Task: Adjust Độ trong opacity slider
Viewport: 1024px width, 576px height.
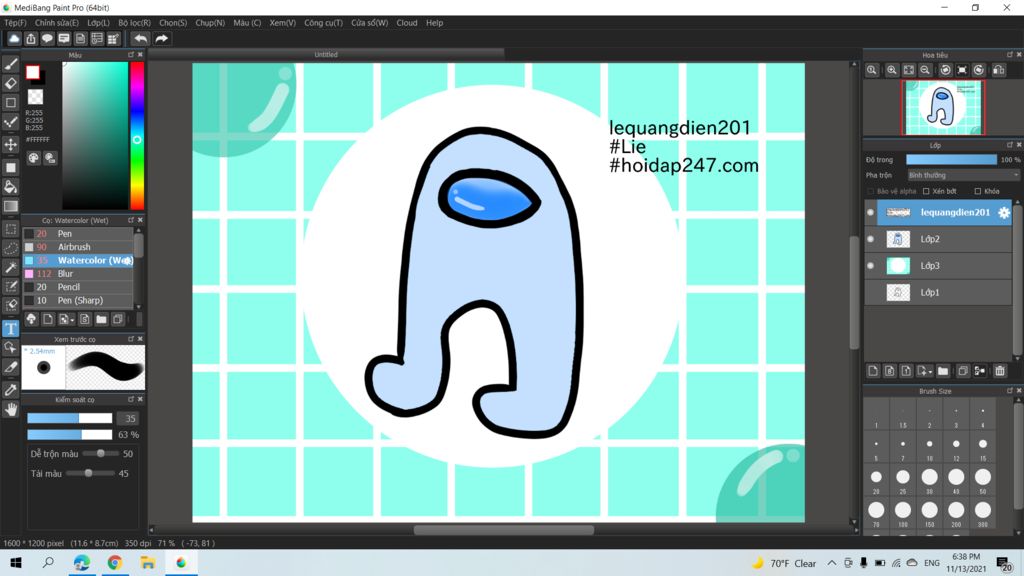Action: coord(952,159)
